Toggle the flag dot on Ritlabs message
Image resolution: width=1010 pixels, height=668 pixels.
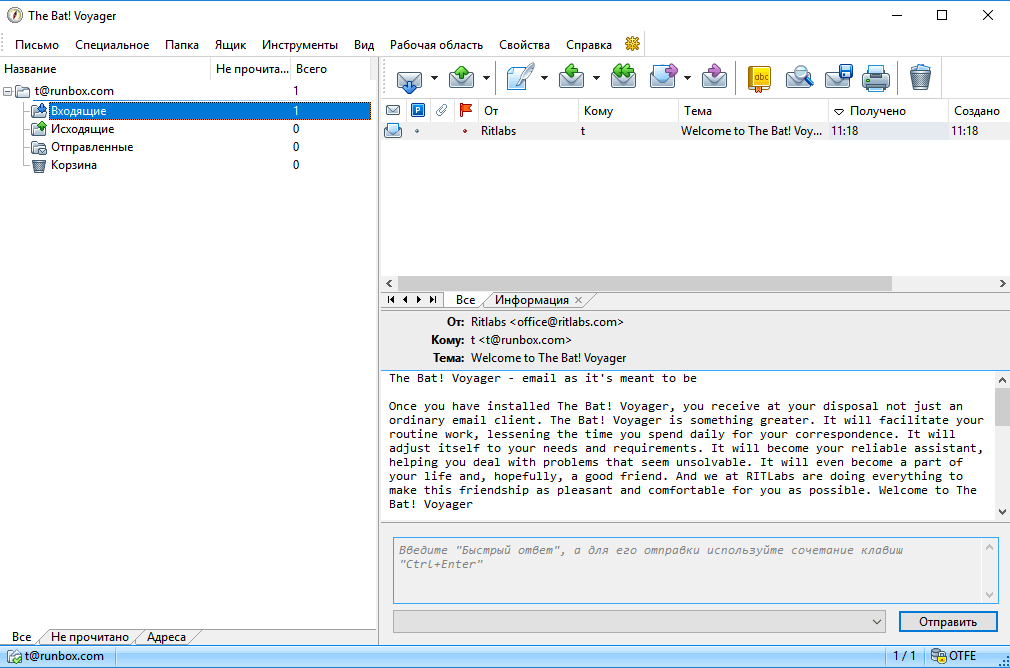pyautogui.click(x=465, y=131)
